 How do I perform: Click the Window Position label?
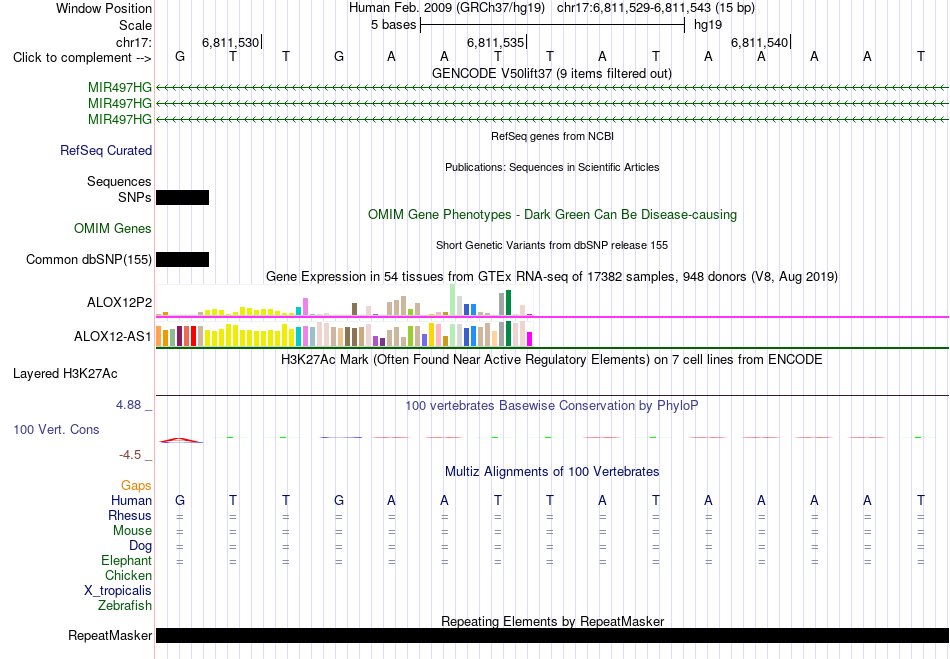point(104,8)
